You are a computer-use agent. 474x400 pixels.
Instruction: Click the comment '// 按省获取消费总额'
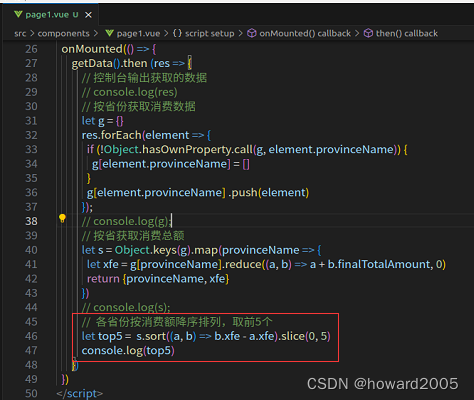click(133, 235)
